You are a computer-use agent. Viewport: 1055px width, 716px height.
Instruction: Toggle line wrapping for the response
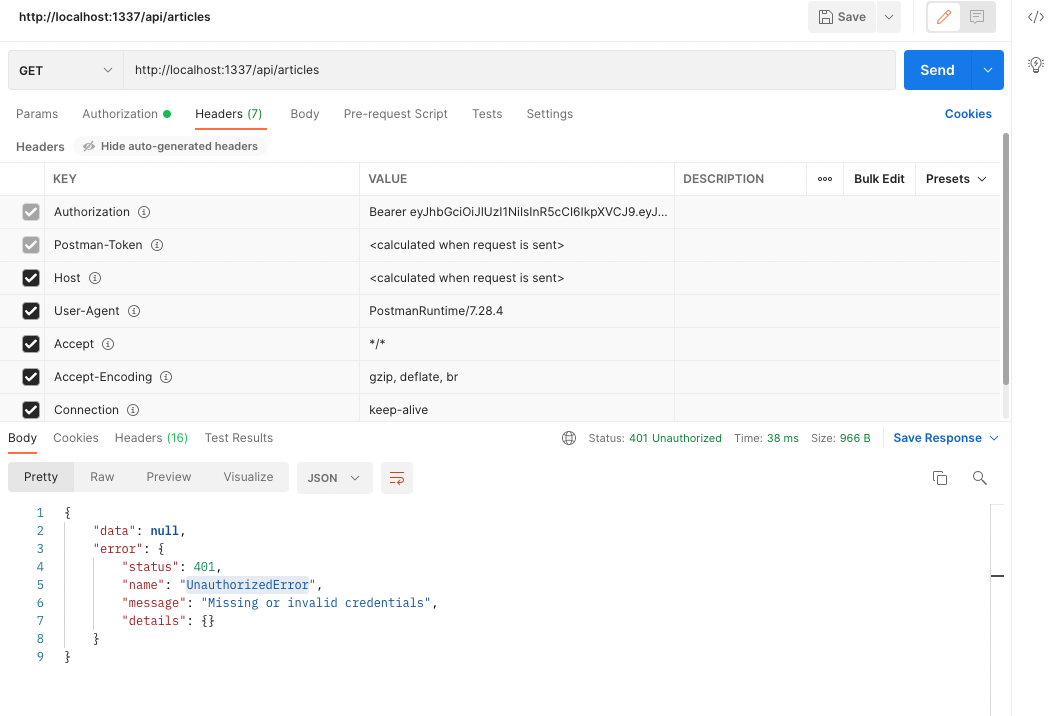click(x=397, y=478)
